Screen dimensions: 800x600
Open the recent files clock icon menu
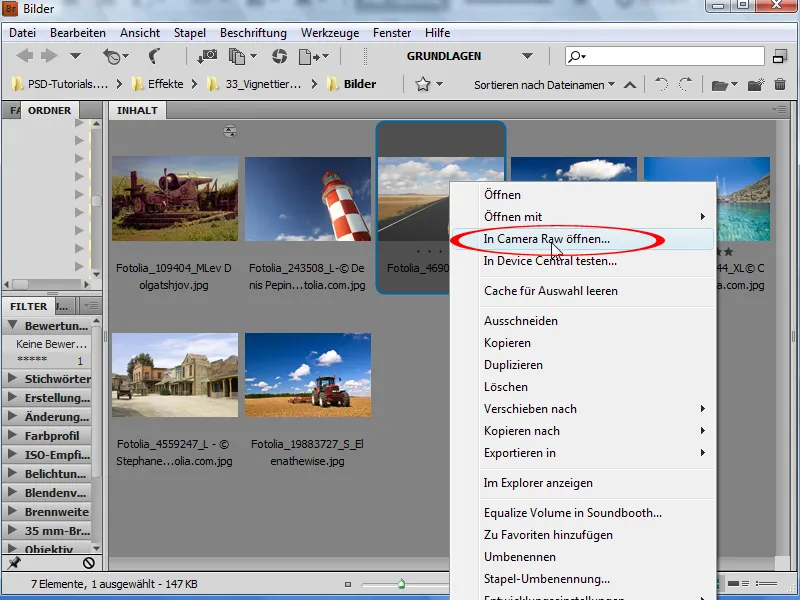click(x=115, y=56)
